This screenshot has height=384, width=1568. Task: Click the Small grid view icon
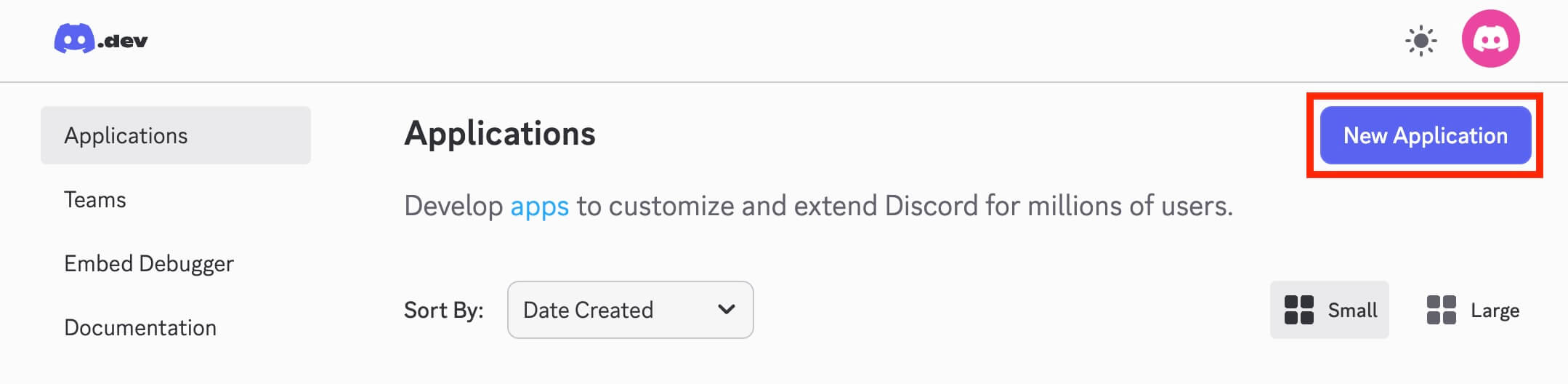coord(1298,310)
